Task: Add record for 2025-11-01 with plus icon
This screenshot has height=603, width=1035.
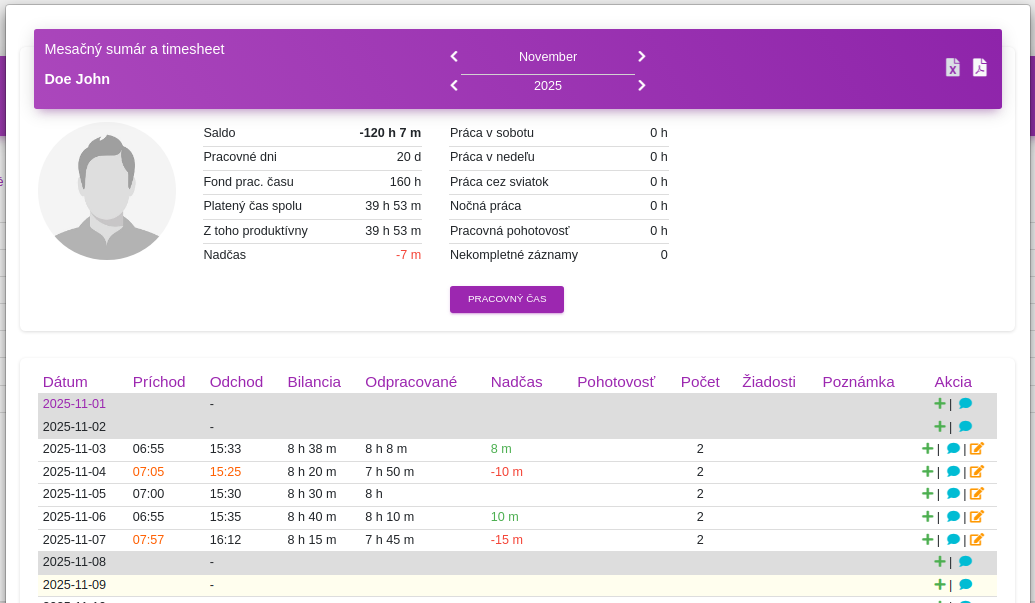Action: point(940,404)
